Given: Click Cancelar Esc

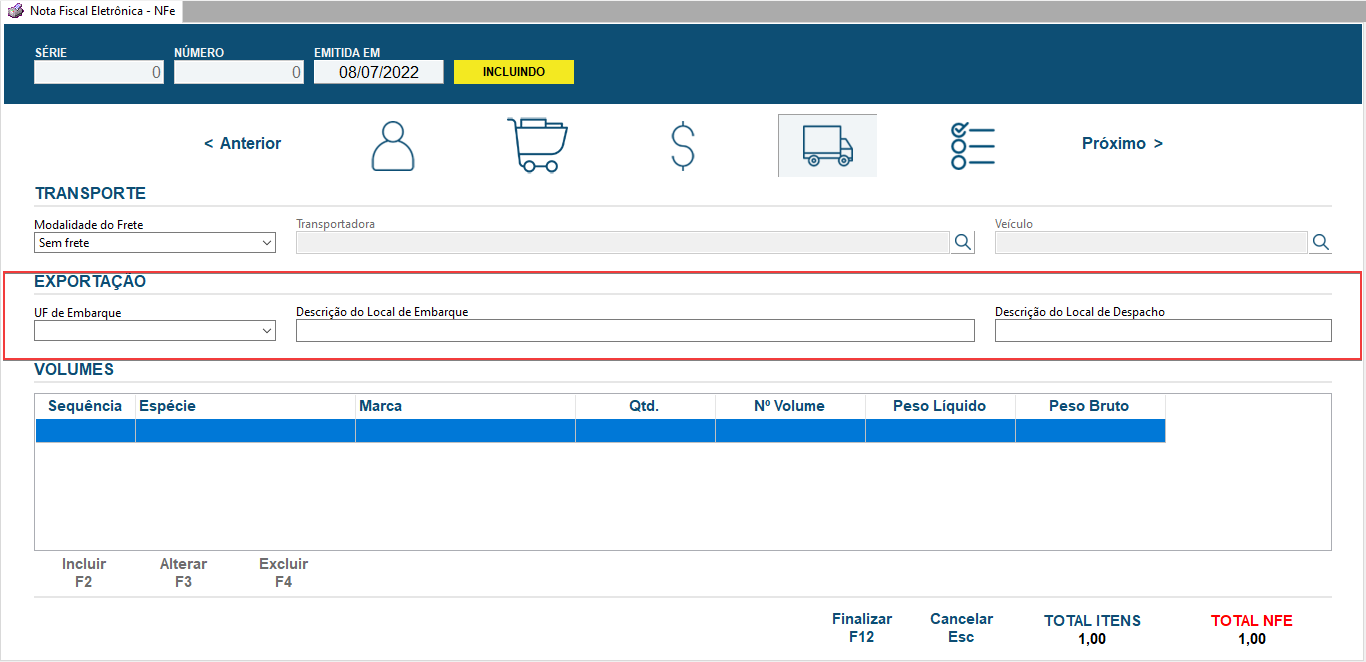Looking at the screenshot, I should [961, 627].
